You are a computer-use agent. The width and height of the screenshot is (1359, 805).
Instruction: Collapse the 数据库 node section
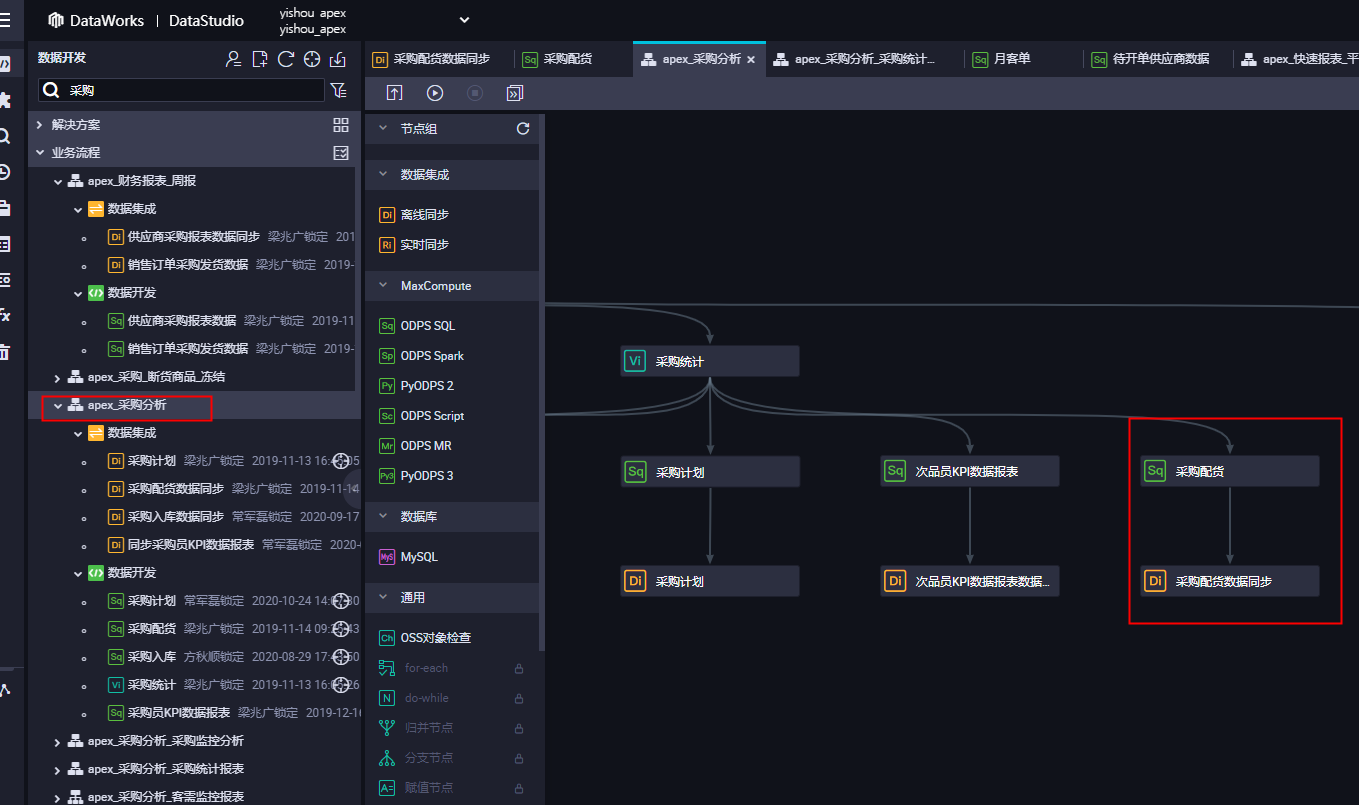[383, 517]
